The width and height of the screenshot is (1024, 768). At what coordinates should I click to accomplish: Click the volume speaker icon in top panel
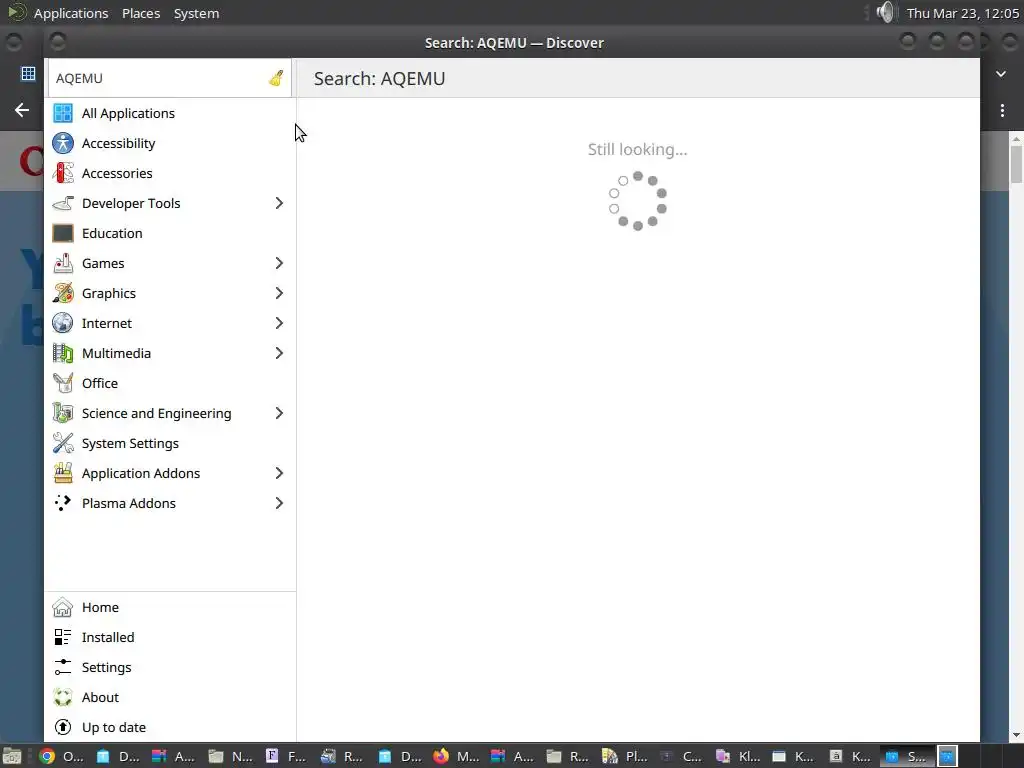click(x=886, y=12)
